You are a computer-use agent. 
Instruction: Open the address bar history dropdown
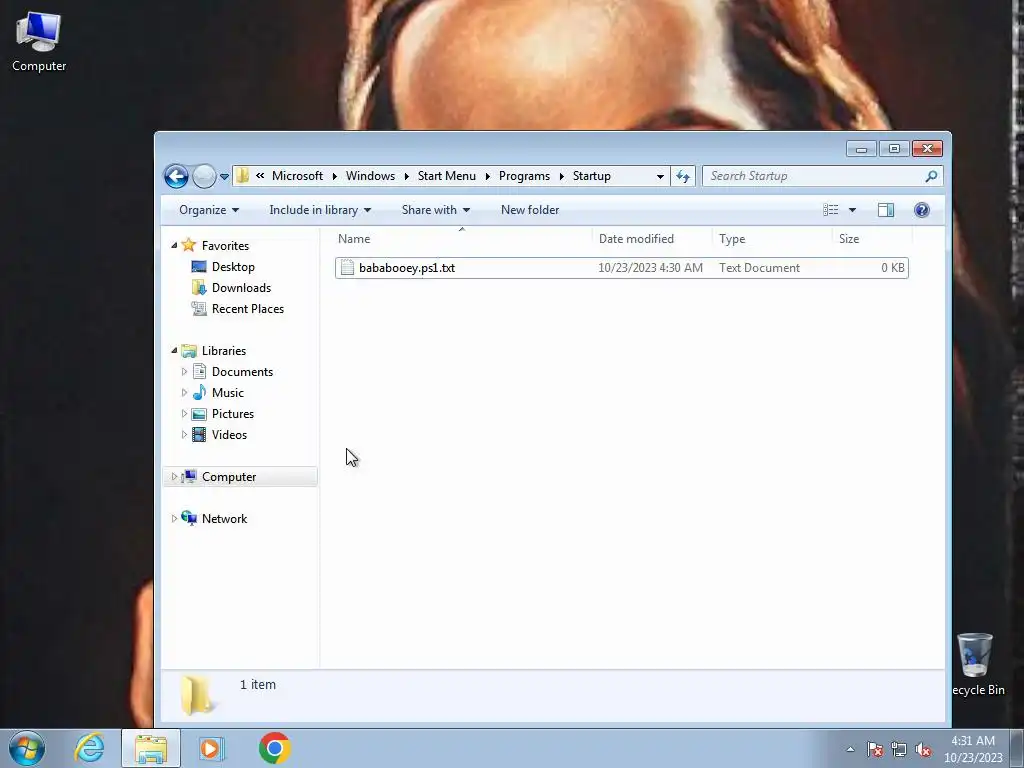(660, 176)
